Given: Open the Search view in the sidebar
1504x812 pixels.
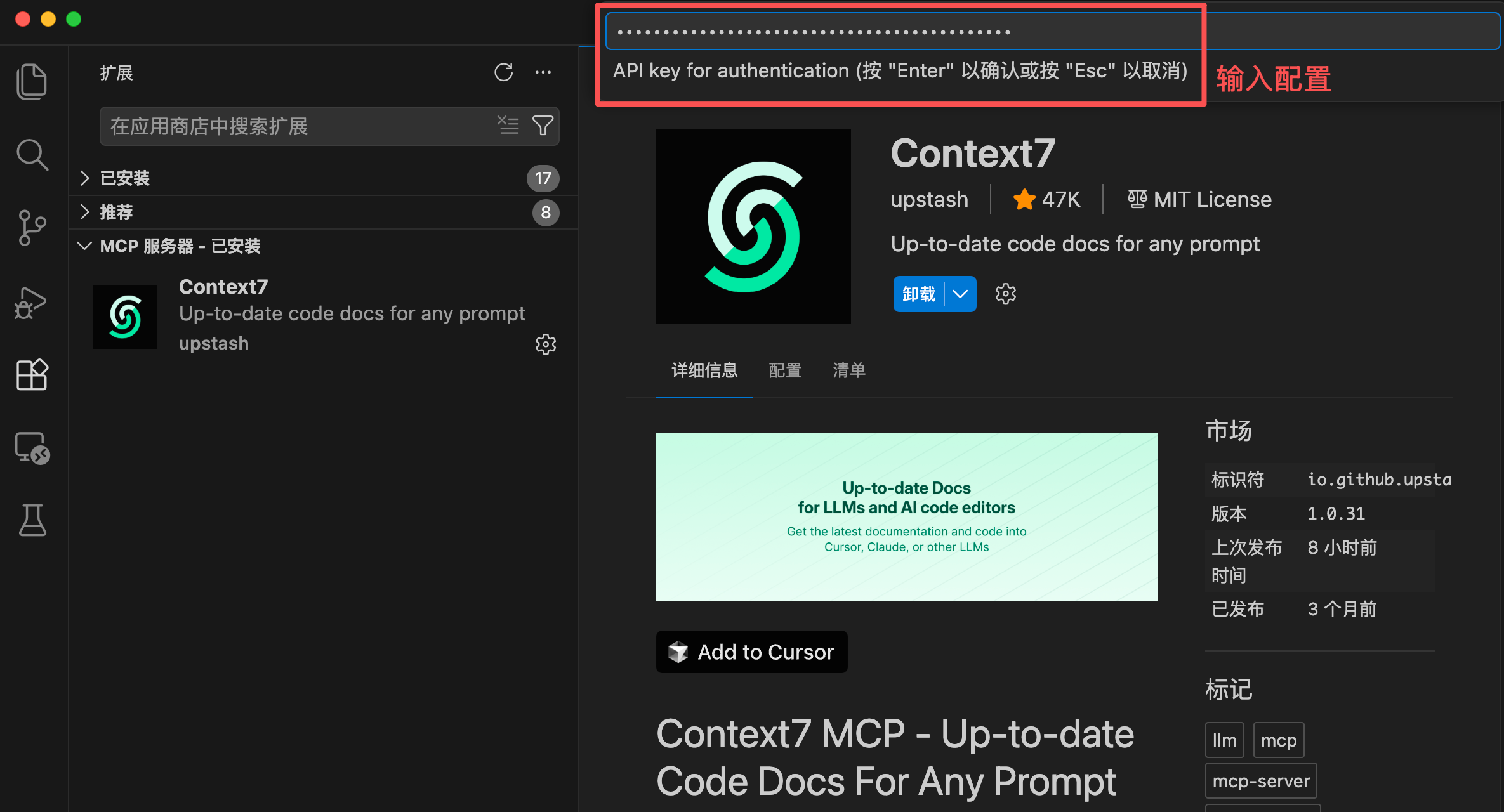Looking at the screenshot, I should click(x=32, y=154).
